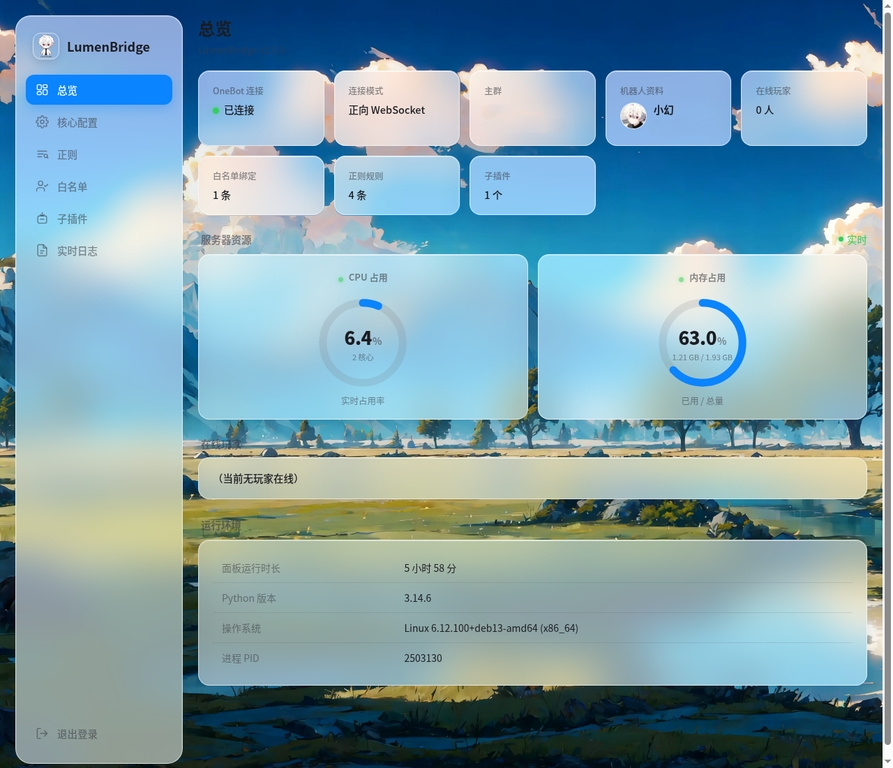Click the 连接模式 正向 WebSocket card
Image resolution: width=893 pixels, height=768 pixels.
(x=397, y=108)
